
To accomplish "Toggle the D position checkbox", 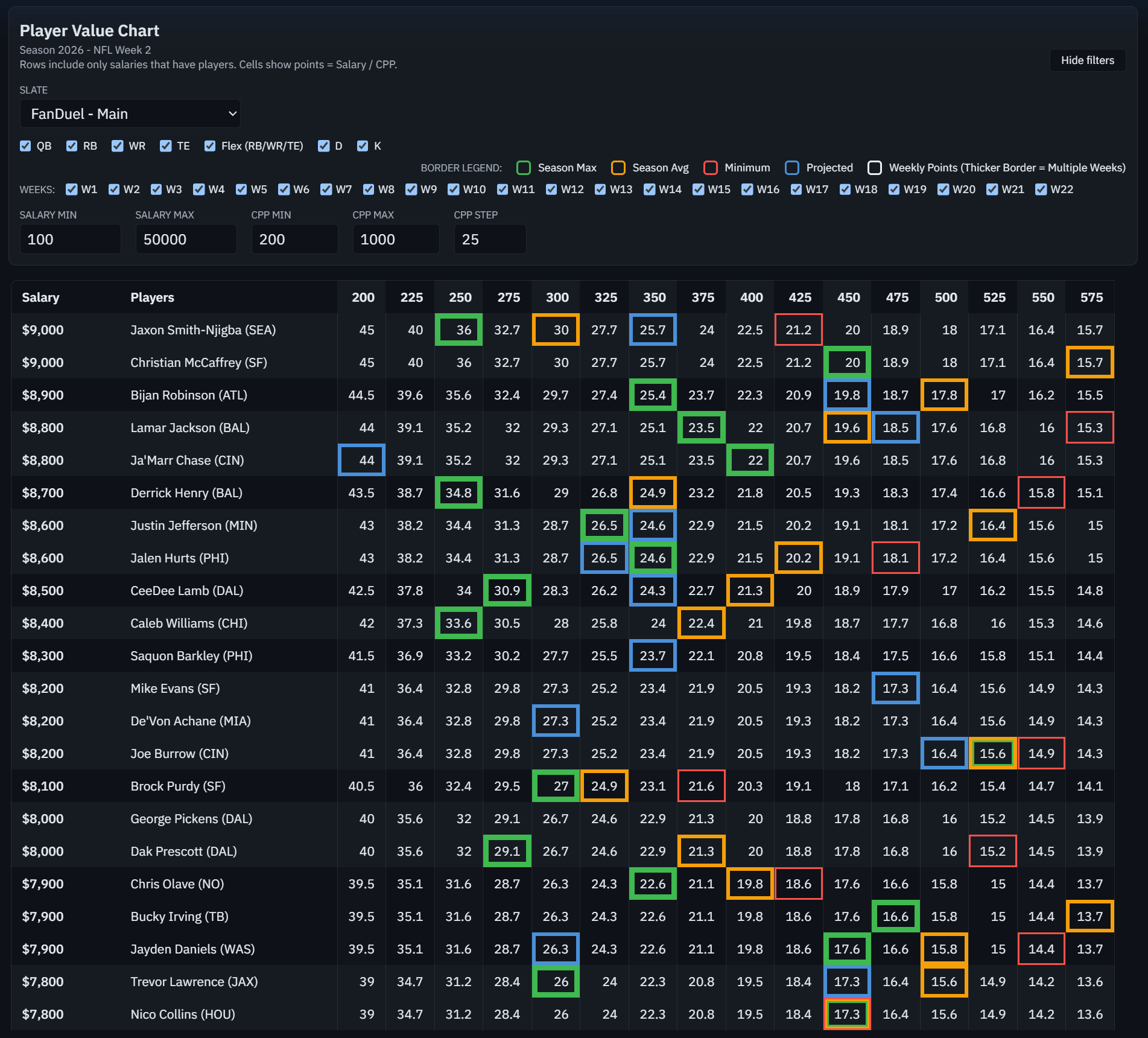I will [324, 146].
